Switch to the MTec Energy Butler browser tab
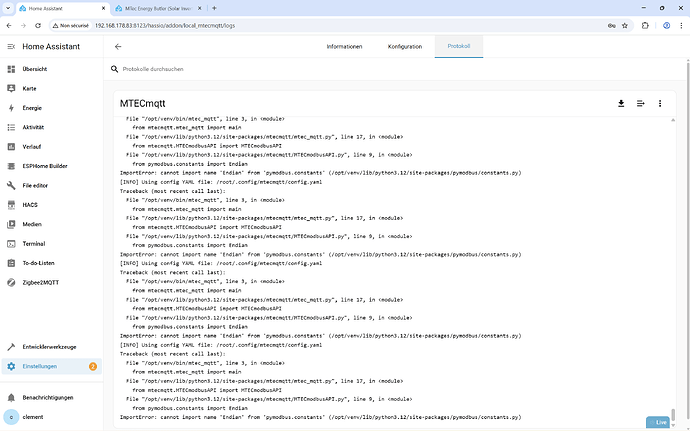The image size is (690, 431). coord(158,8)
